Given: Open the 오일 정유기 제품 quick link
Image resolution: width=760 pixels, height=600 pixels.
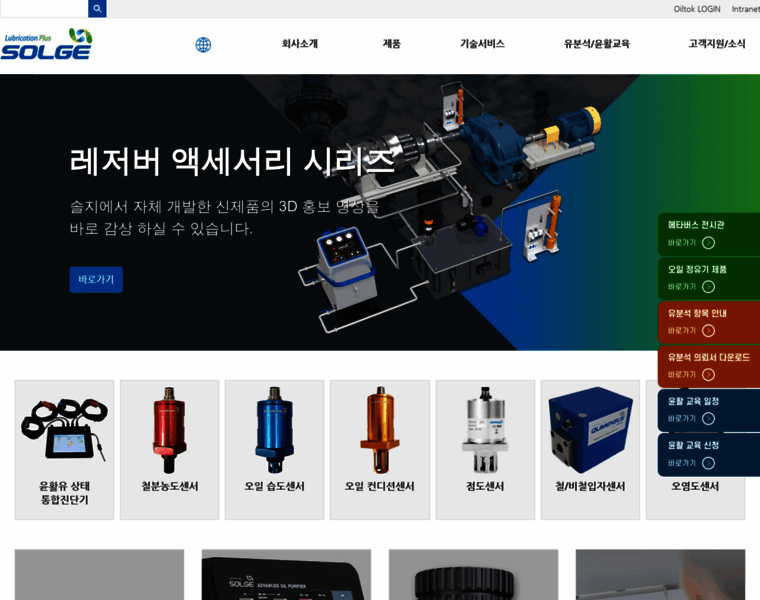Looking at the screenshot, I should coord(709,278).
